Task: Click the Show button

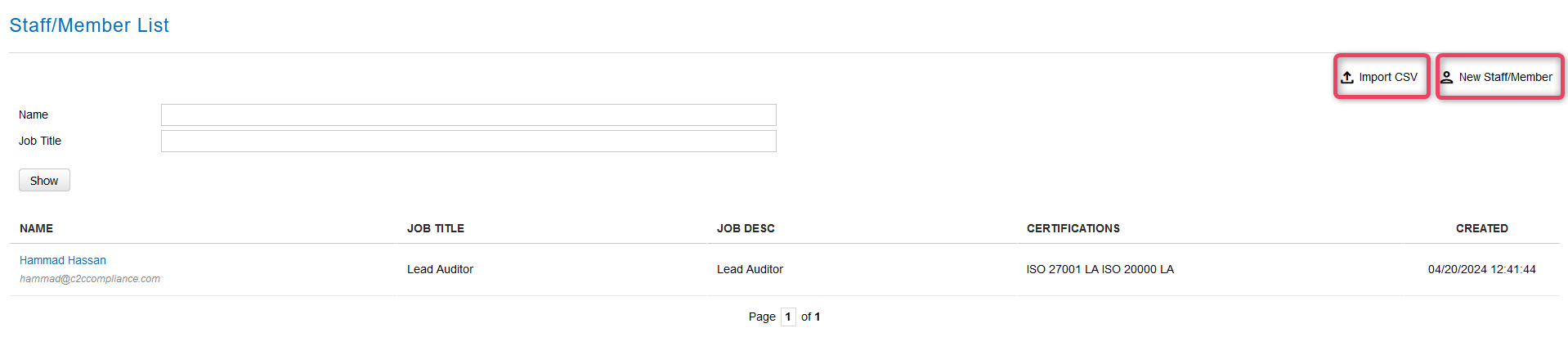Action: [44, 180]
